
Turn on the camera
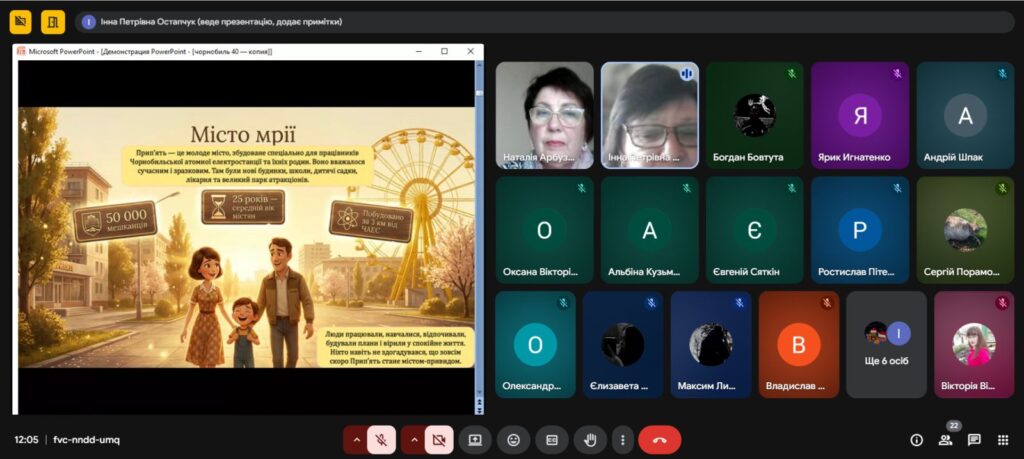click(439, 439)
